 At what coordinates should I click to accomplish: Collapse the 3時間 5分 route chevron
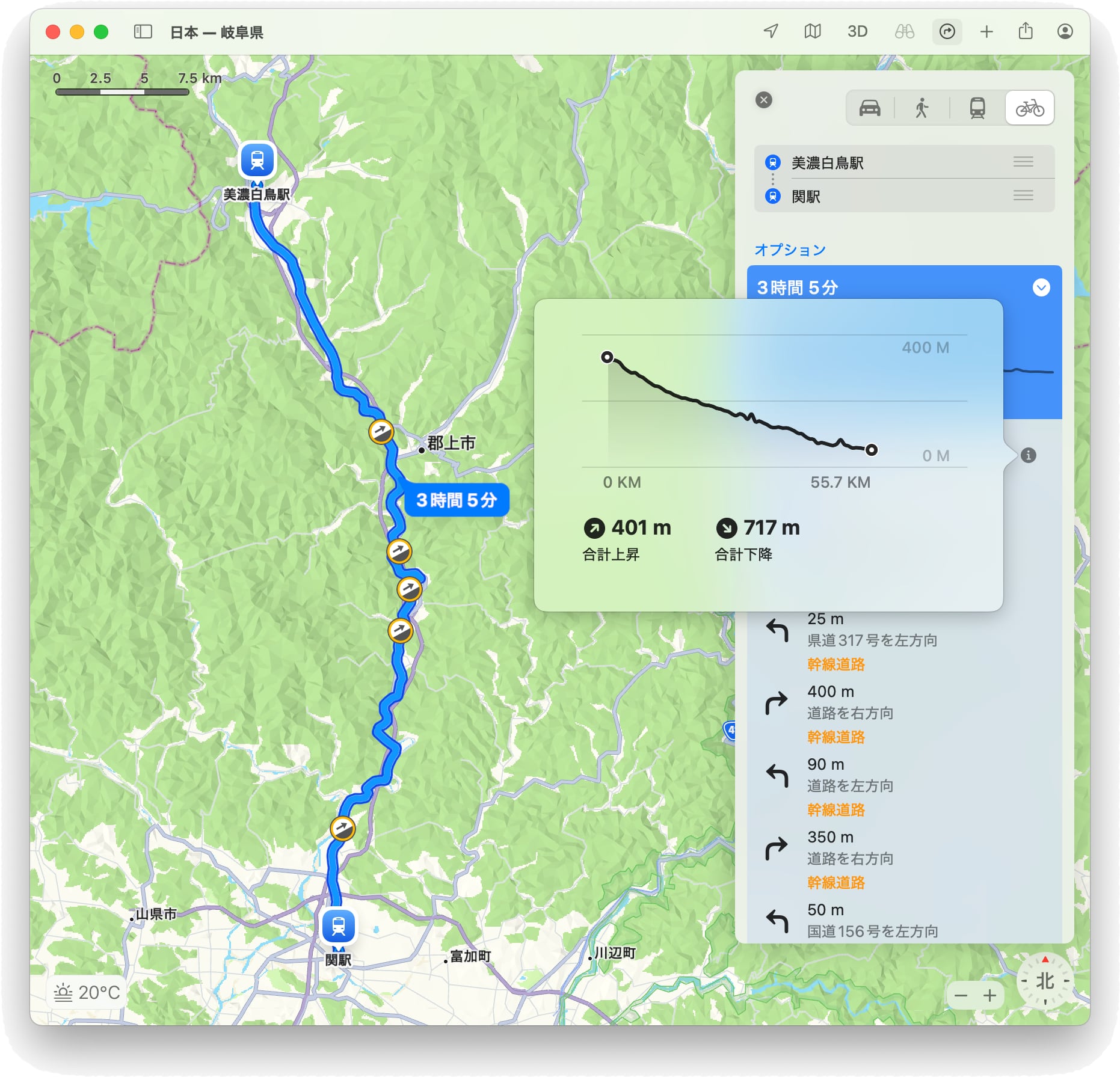1041,287
